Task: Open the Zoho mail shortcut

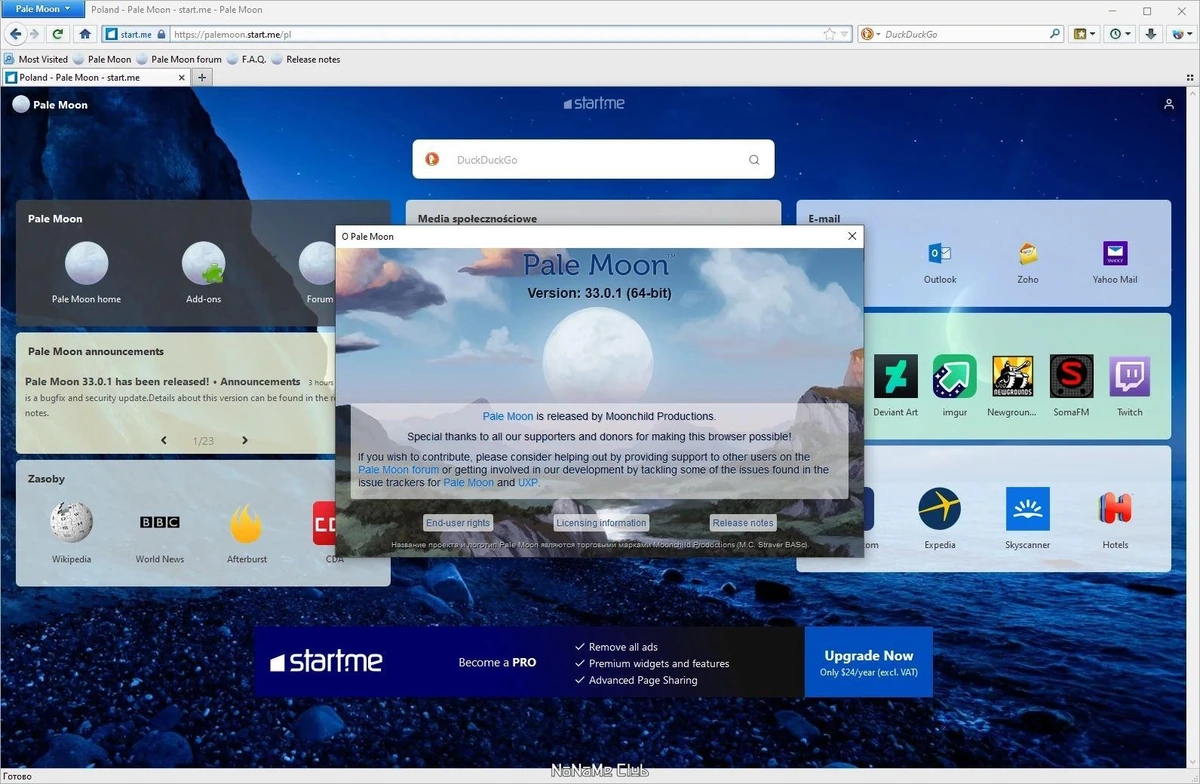Action: 1028,263
